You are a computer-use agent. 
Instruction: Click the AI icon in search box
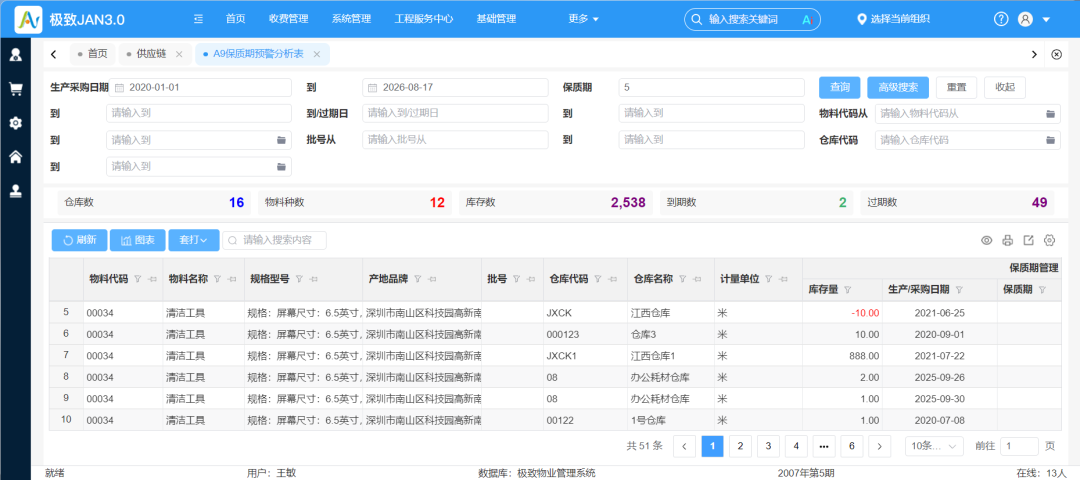click(808, 19)
